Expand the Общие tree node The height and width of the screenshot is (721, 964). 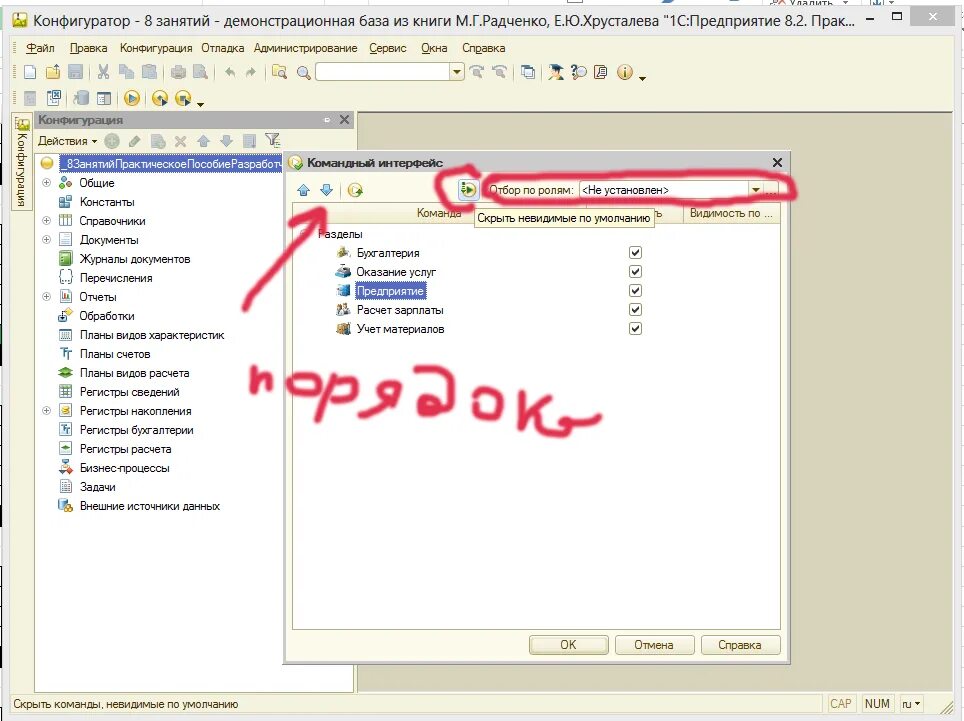coord(46,183)
